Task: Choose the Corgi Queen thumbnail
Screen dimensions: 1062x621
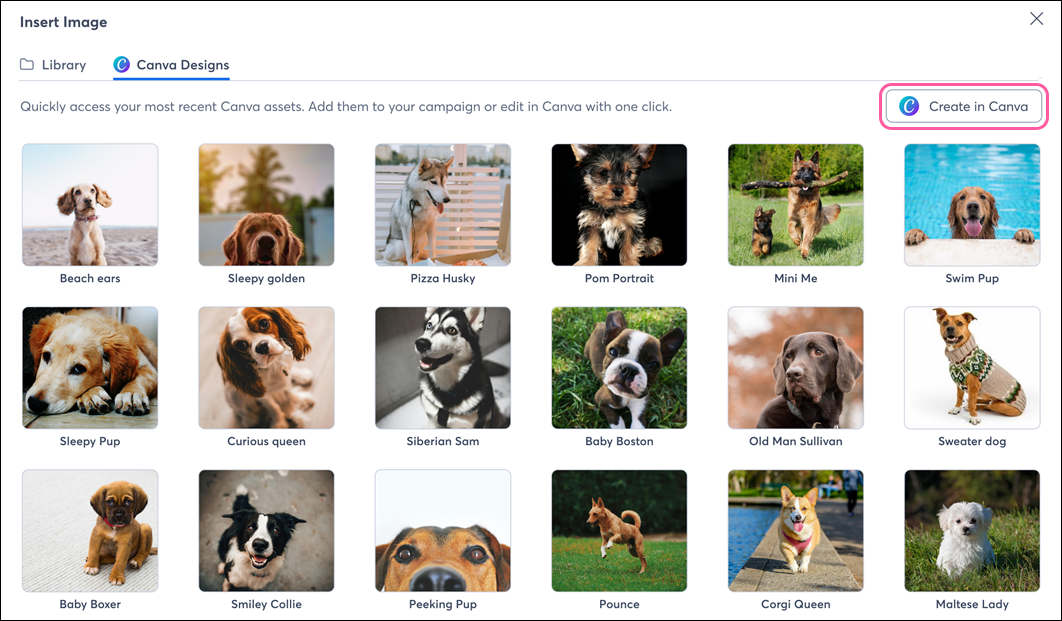Action: tap(795, 530)
